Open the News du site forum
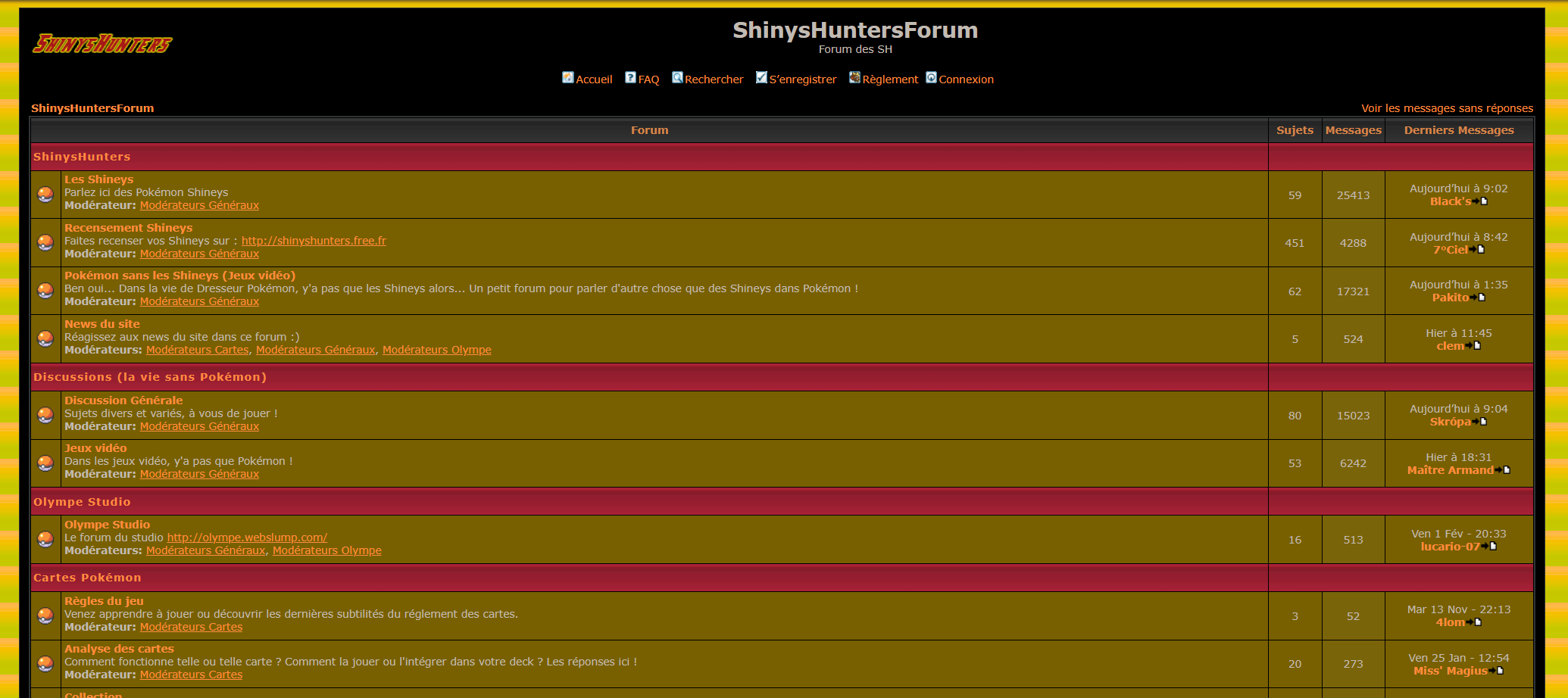 tap(102, 324)
